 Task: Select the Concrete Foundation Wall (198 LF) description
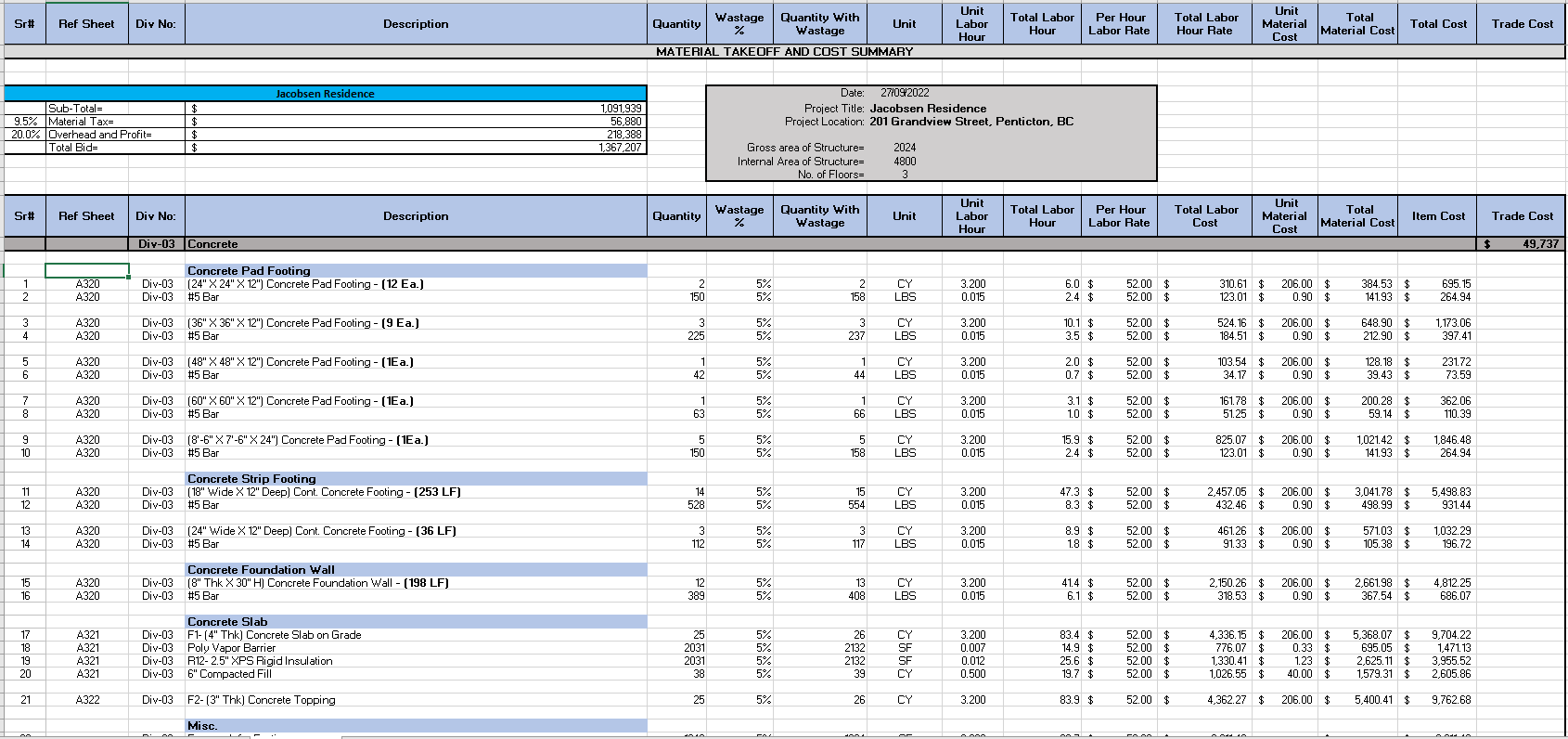pos(318,583)
